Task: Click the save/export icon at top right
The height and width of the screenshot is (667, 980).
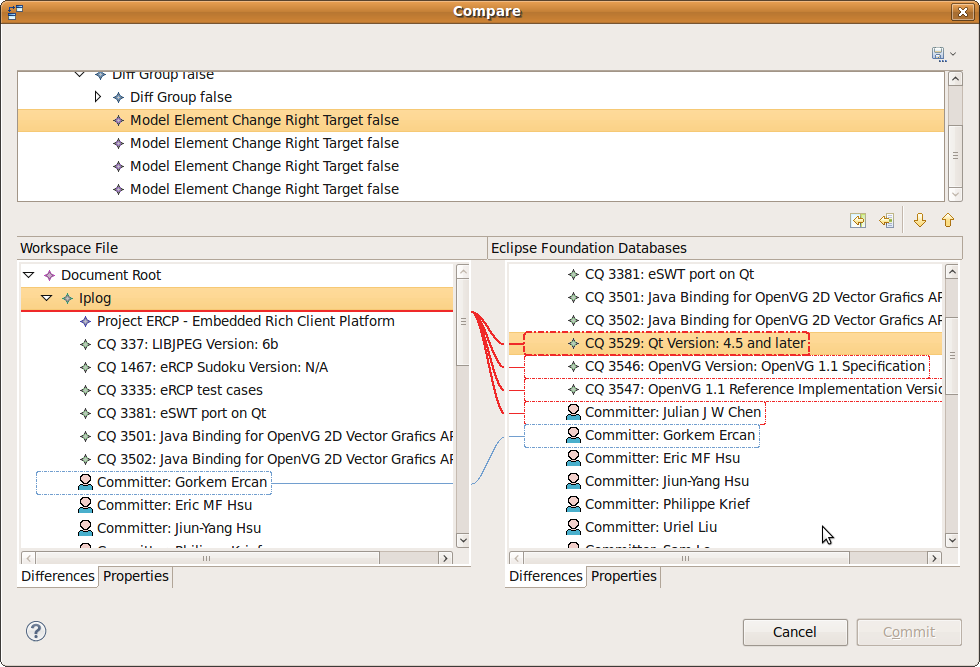Action: click(x=938, y=54)
